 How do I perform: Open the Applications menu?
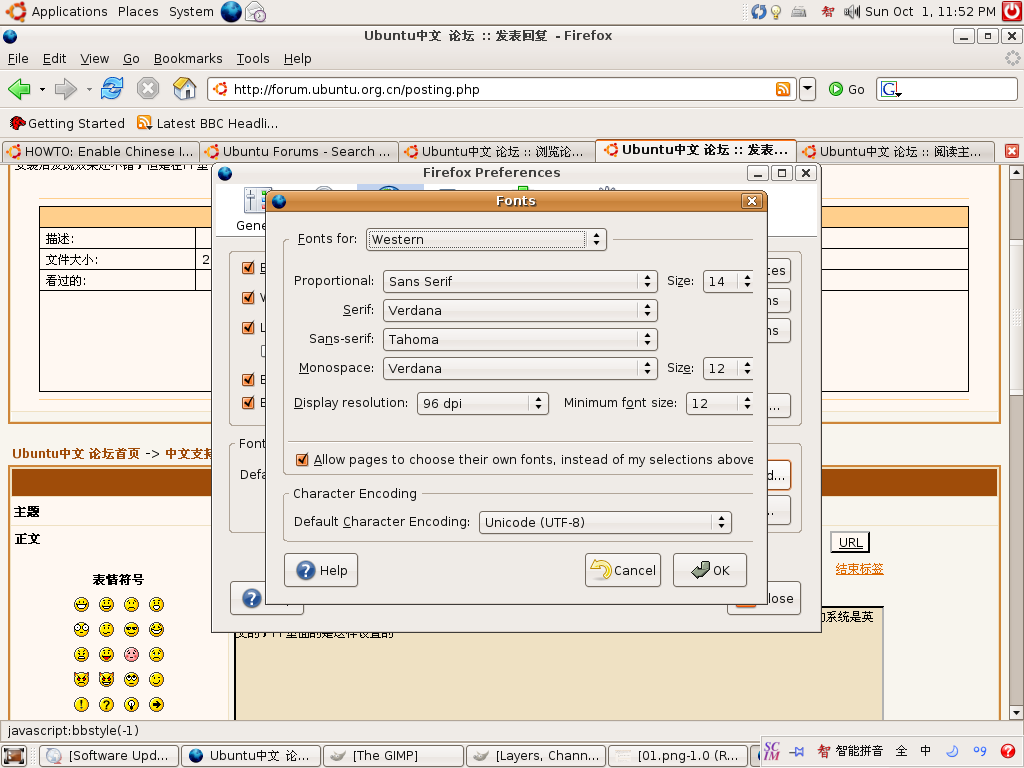pos(69,12)
